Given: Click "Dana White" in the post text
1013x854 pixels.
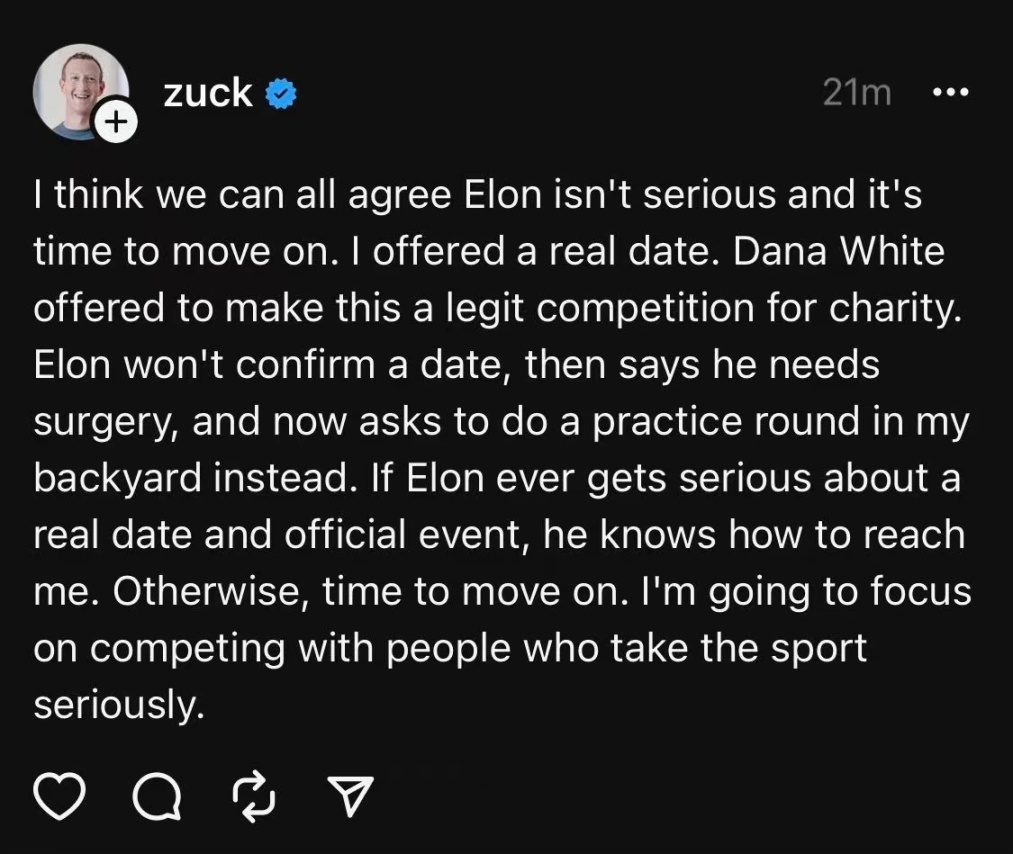Looking at the screenshot, I should click(x=839, y=251).
